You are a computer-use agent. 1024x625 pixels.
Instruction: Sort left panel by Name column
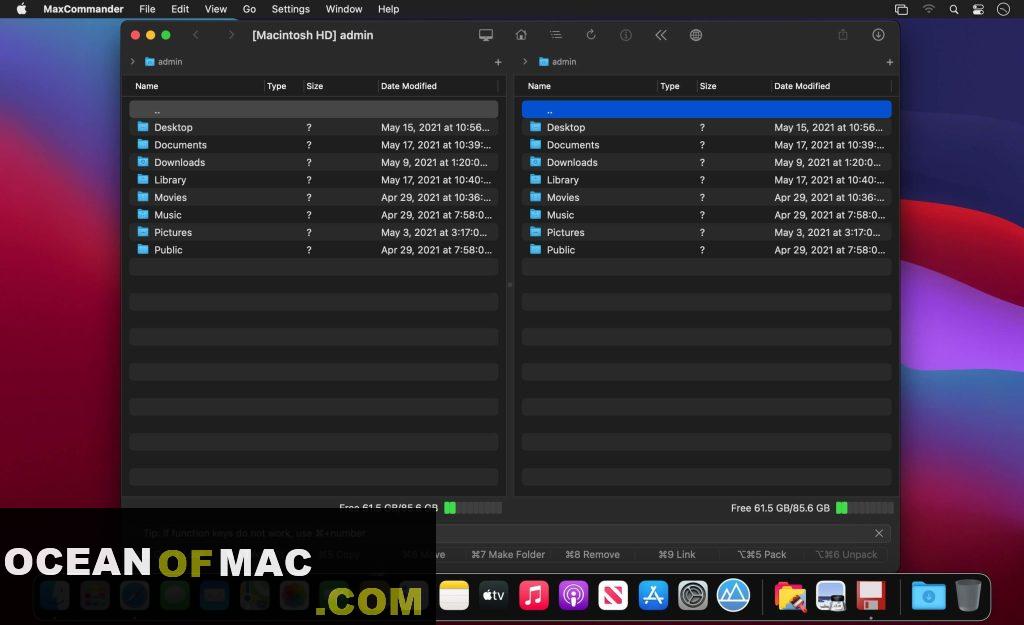click(147, 86)
